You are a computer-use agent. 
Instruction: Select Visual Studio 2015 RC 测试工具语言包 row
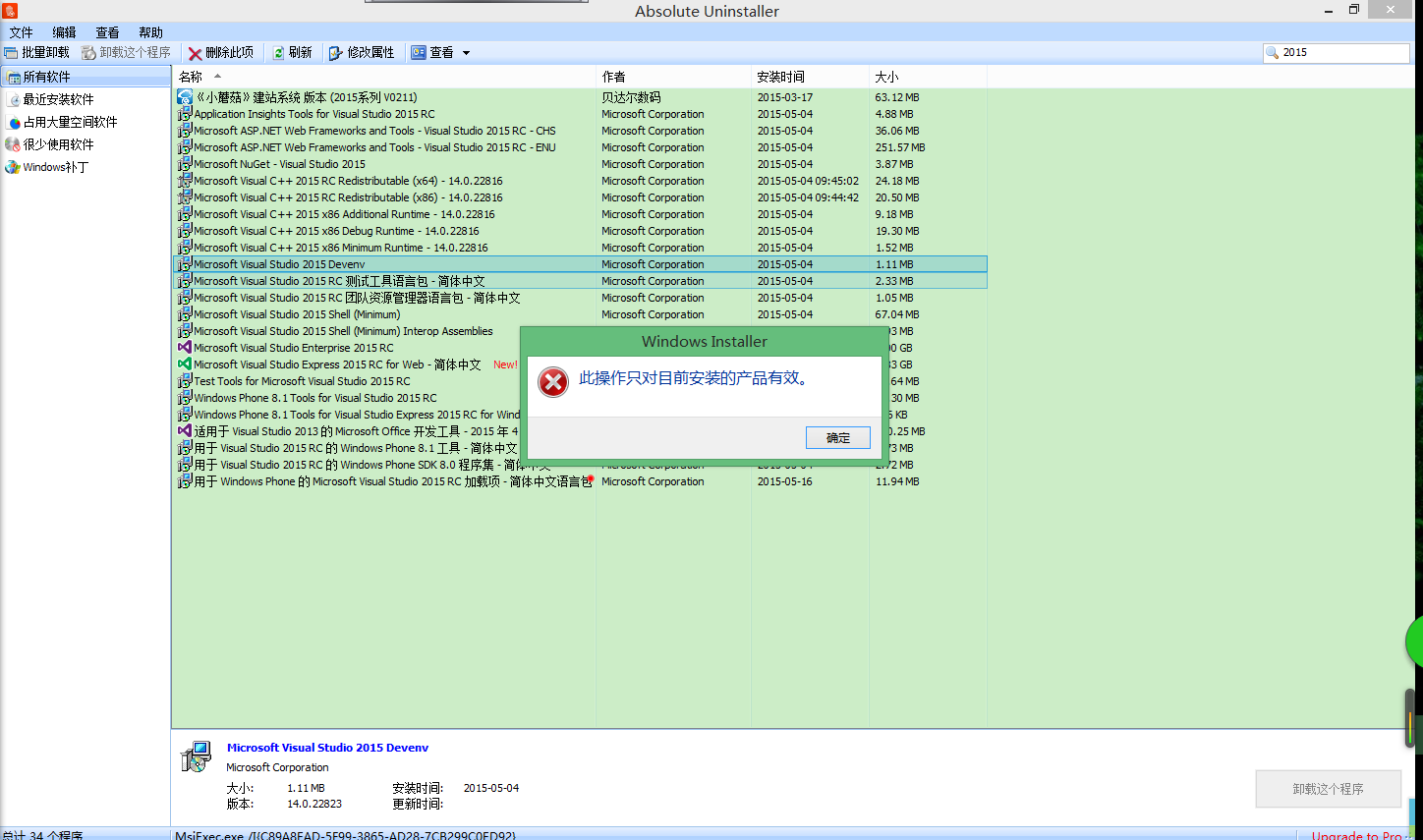(x=580, y=281)
